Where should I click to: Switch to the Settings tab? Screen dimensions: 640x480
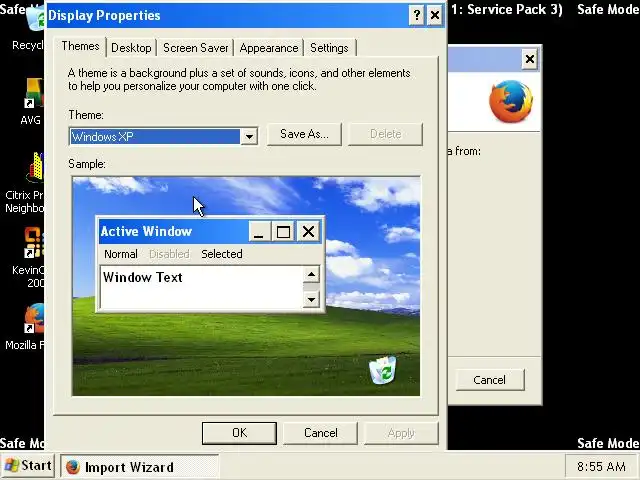(x=329, y=48)
